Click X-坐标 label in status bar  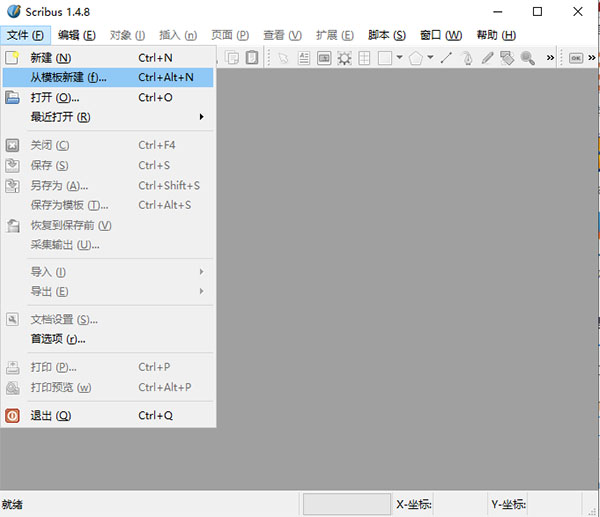tap(413, 504)
